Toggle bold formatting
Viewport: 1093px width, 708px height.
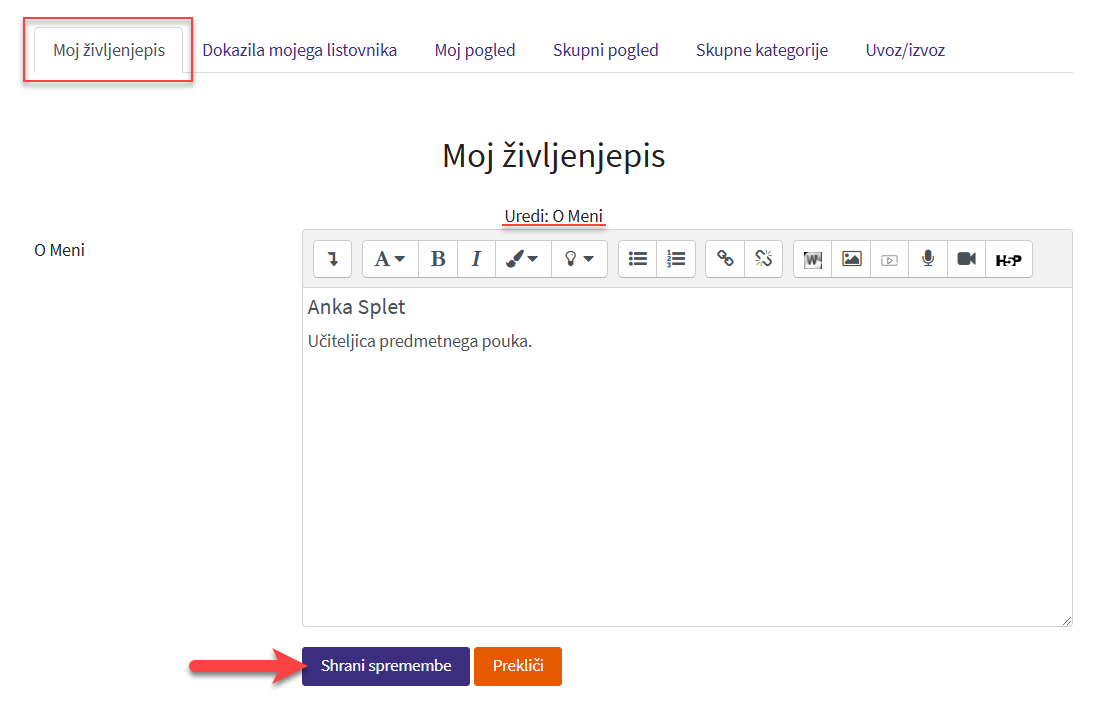[438, 259]
